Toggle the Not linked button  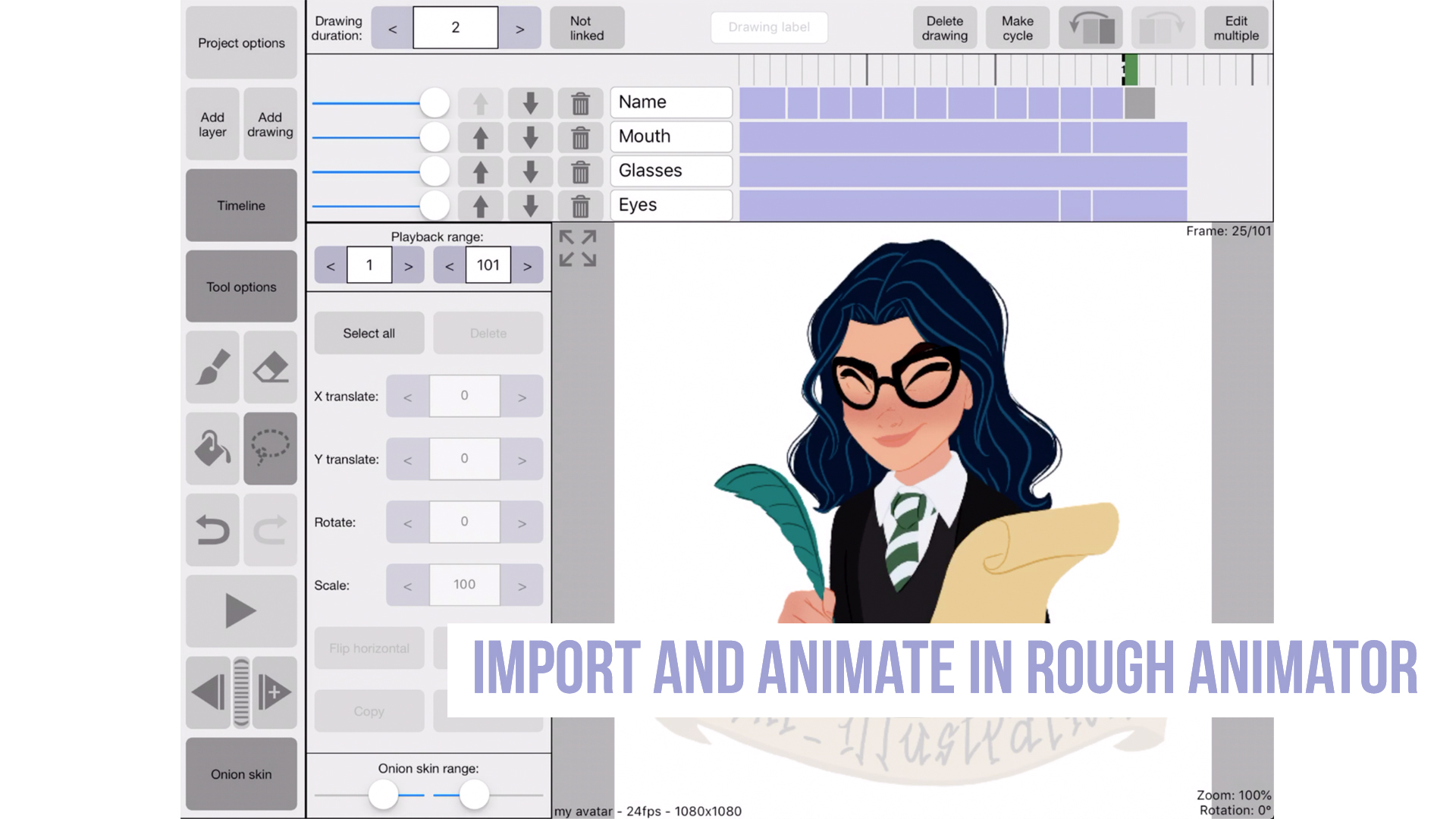tap(587, 28)
